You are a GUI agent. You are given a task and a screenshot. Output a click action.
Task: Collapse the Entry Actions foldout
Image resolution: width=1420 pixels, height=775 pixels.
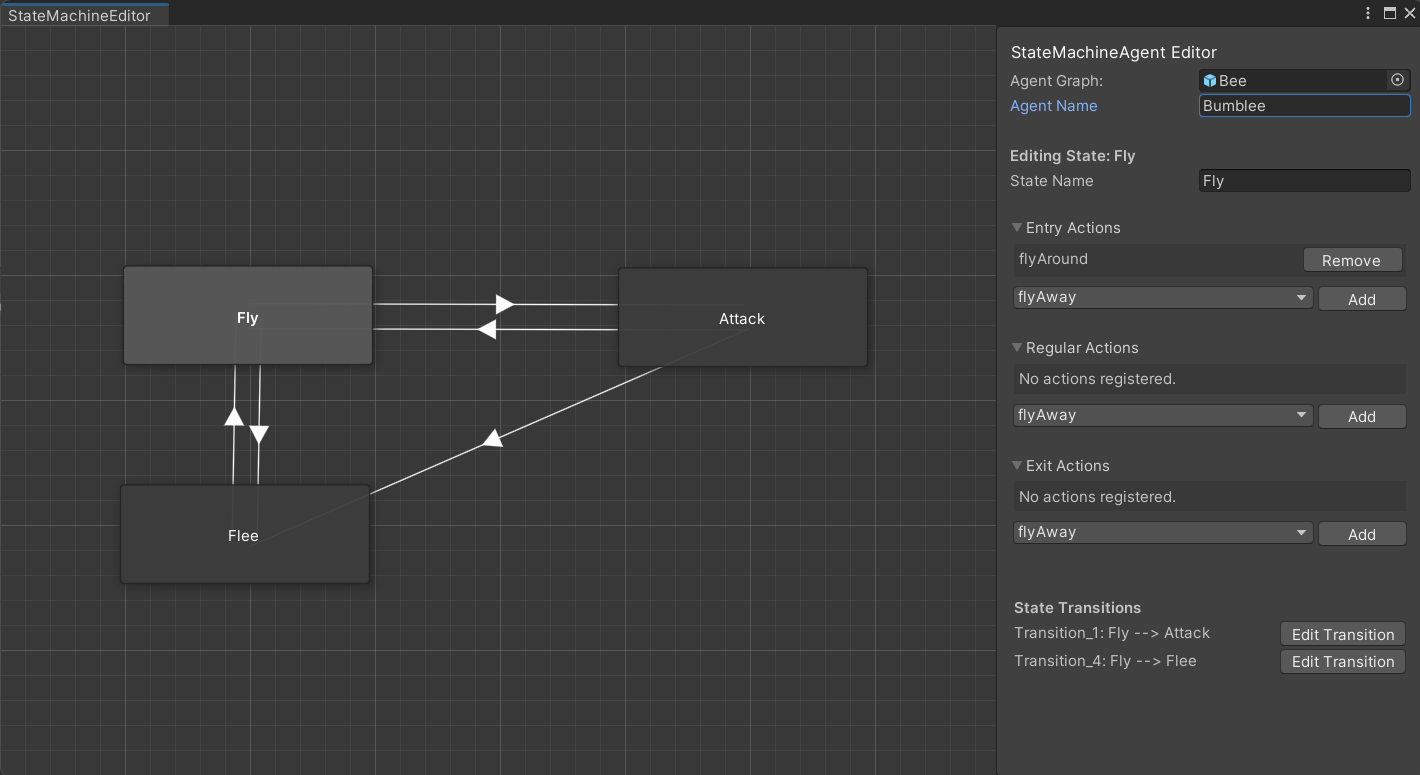(1017, 228)
